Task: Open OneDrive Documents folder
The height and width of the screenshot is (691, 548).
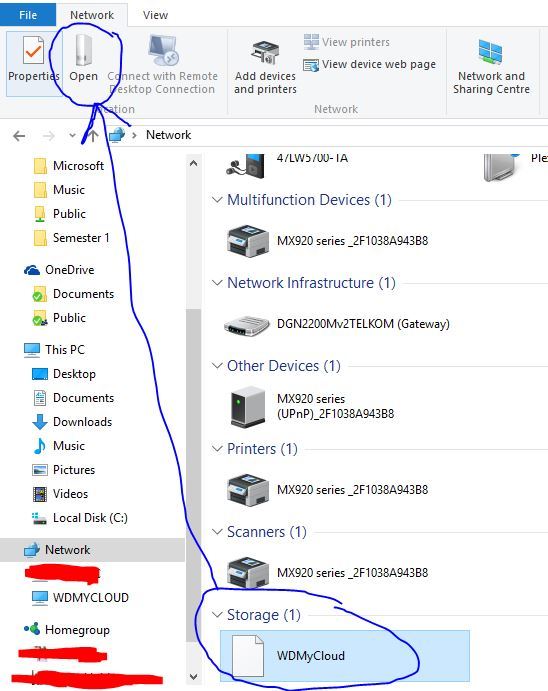Action: point(74,294)
